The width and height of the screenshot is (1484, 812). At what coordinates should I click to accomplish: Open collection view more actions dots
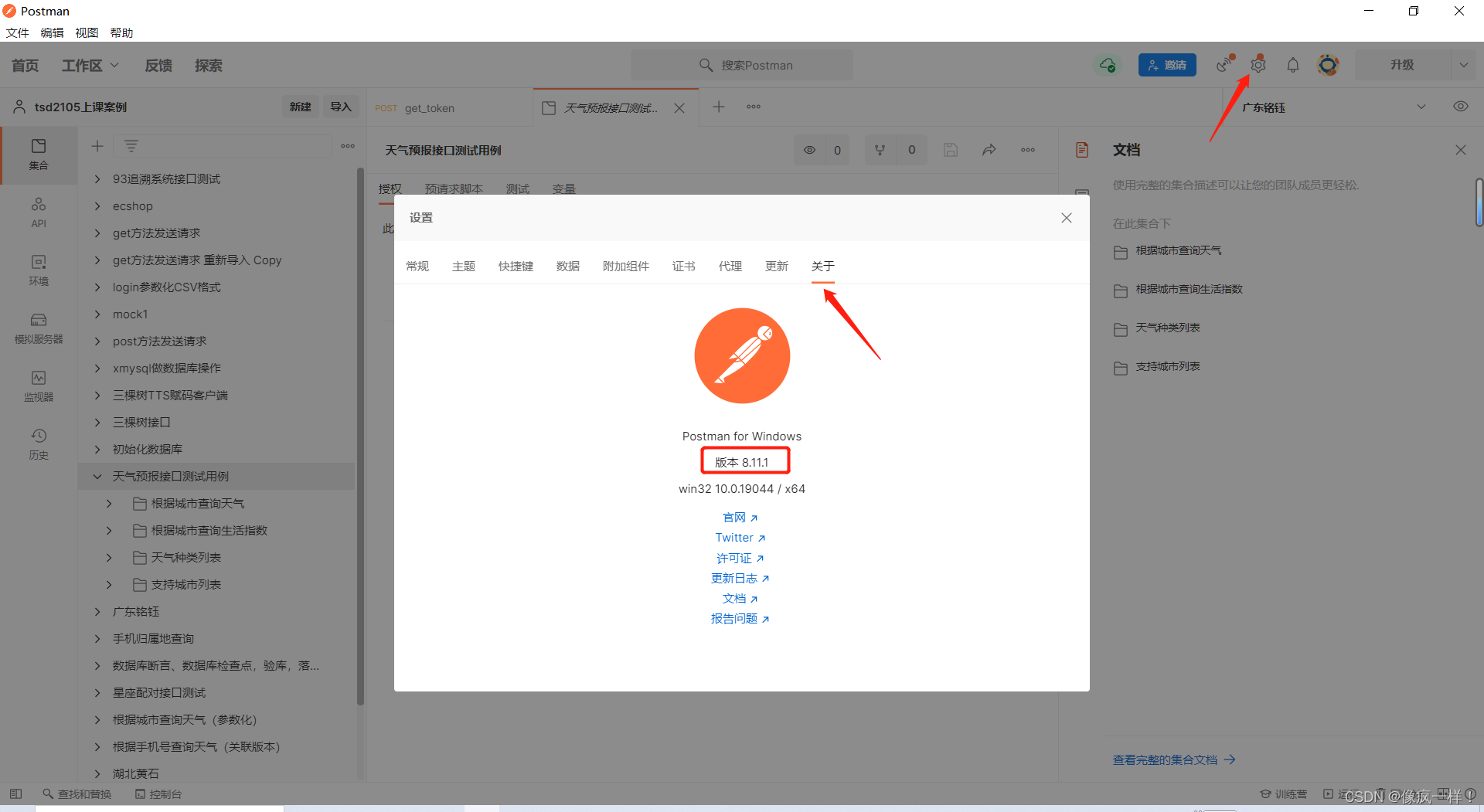1028,150
